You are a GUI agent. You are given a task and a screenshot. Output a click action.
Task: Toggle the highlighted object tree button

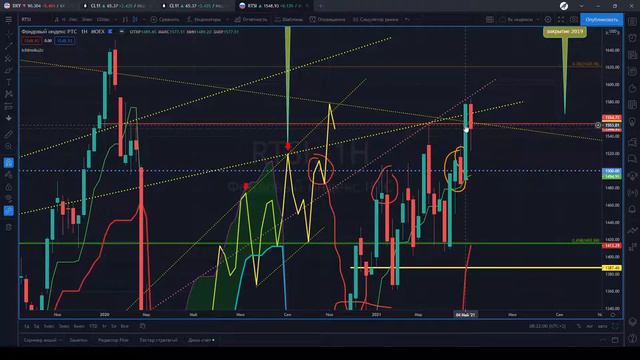tap(9, 211)
